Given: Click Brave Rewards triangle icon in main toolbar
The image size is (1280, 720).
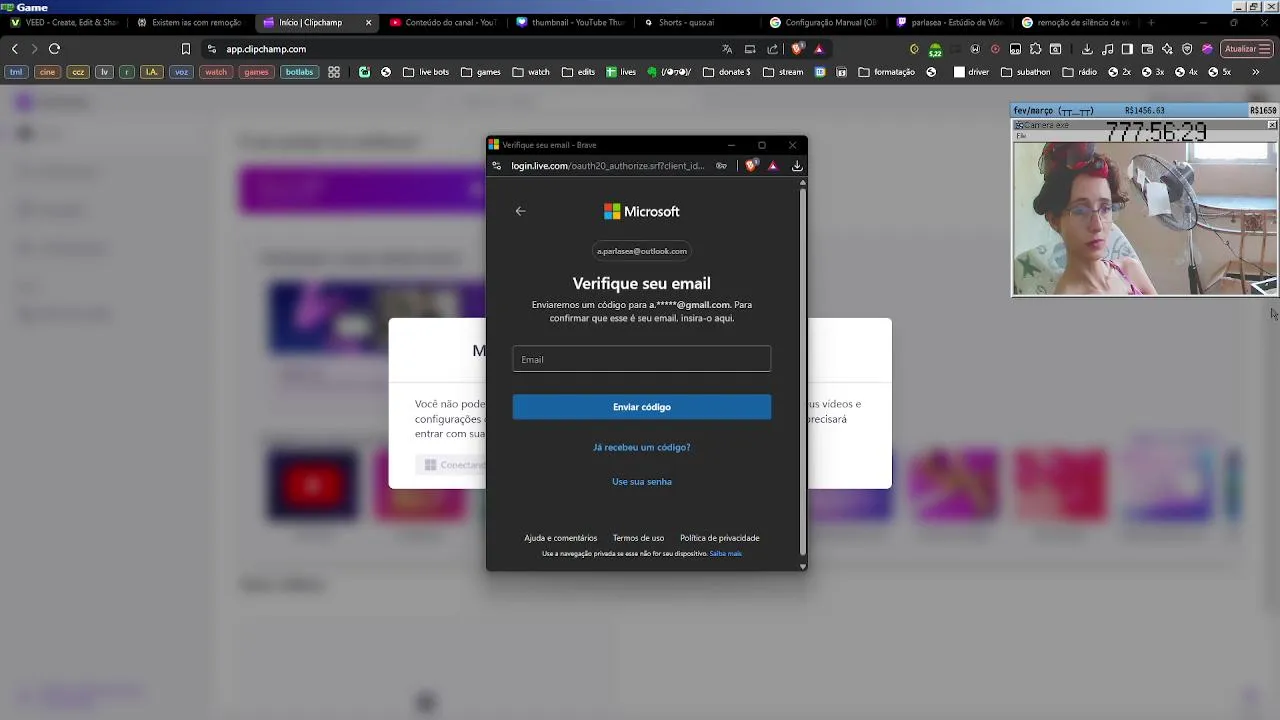Looking at the screenshot, I should (x=819, y=49).
